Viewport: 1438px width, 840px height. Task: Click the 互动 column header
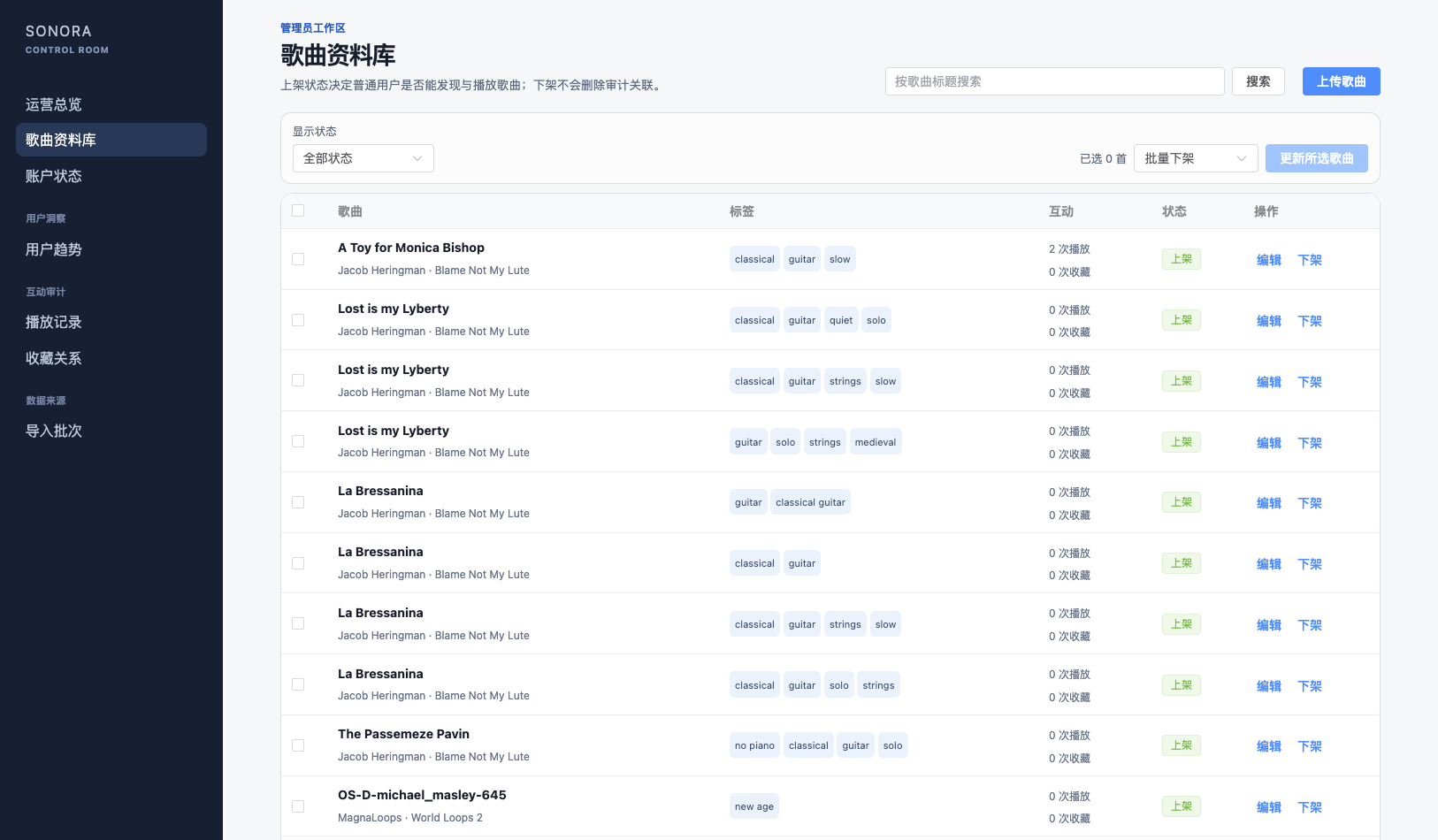point(1061,211)
